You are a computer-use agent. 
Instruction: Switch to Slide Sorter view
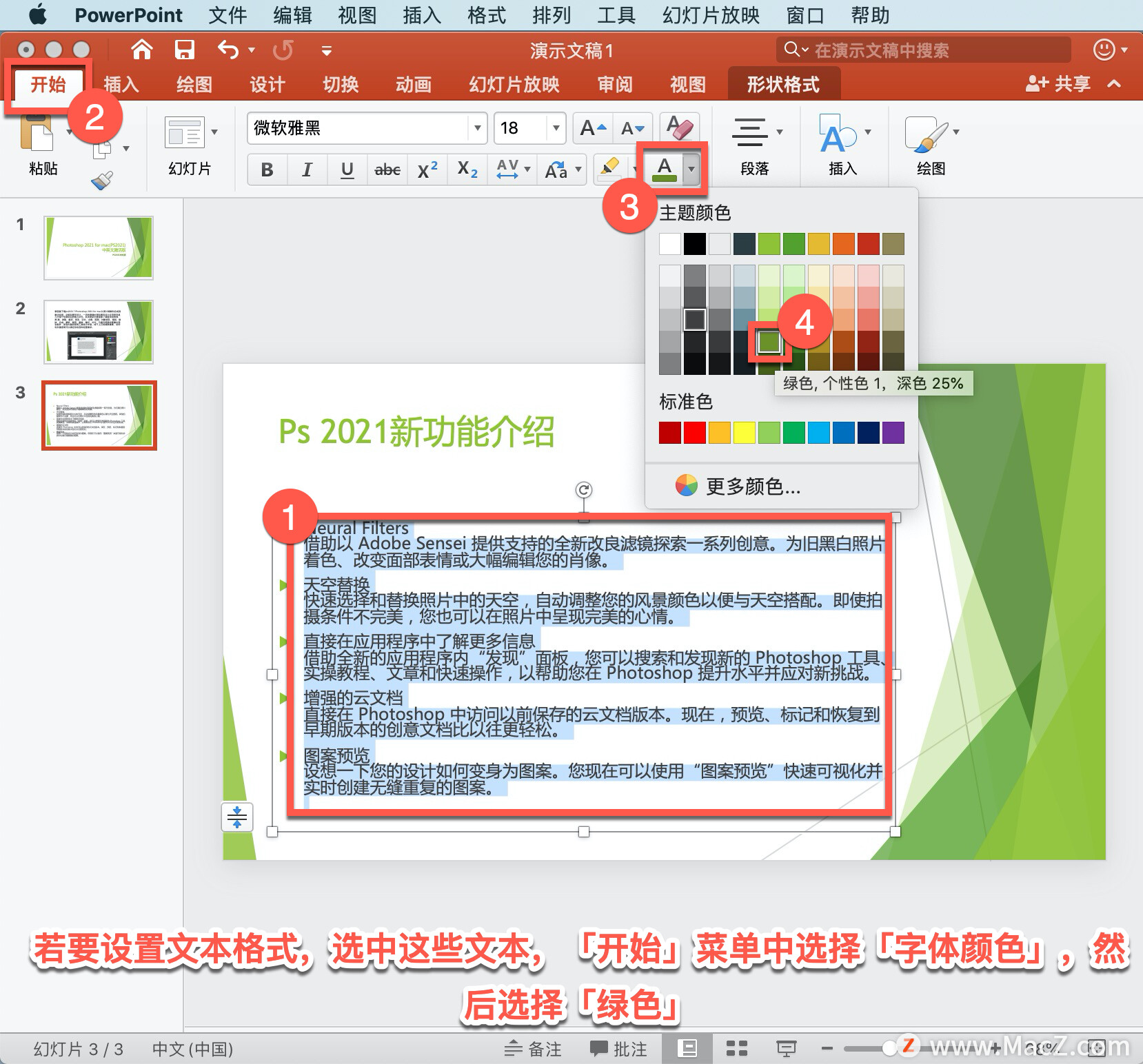pyautogui.click(x=737, y=1049)
